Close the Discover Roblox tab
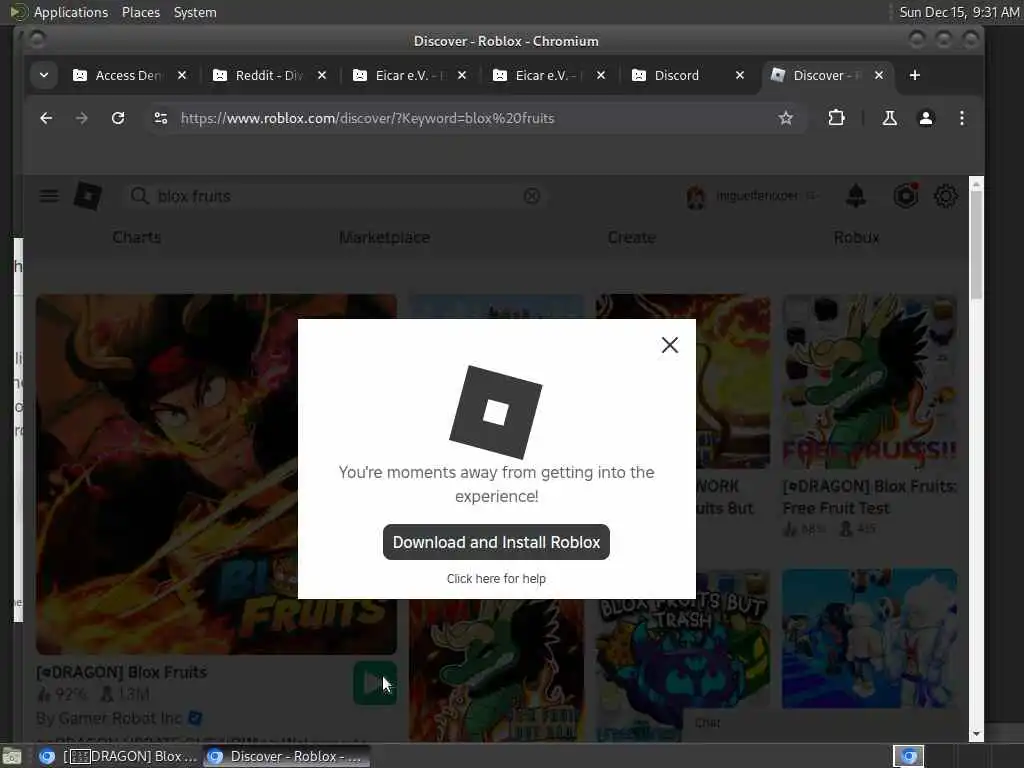Screen dimensions: 1024x768 coord(879,75)
